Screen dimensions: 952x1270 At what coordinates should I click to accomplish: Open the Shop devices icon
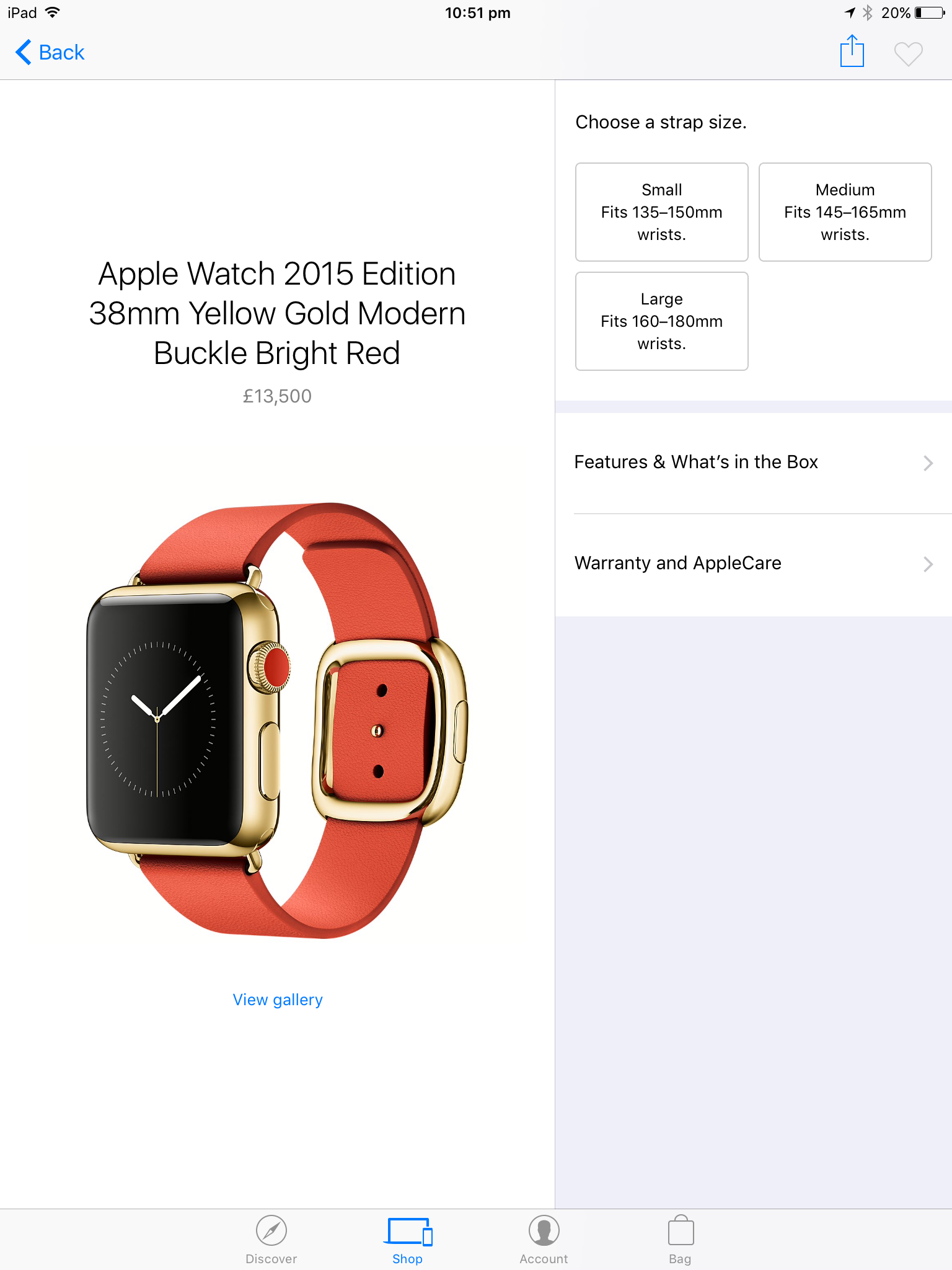tap(408, 1232)
